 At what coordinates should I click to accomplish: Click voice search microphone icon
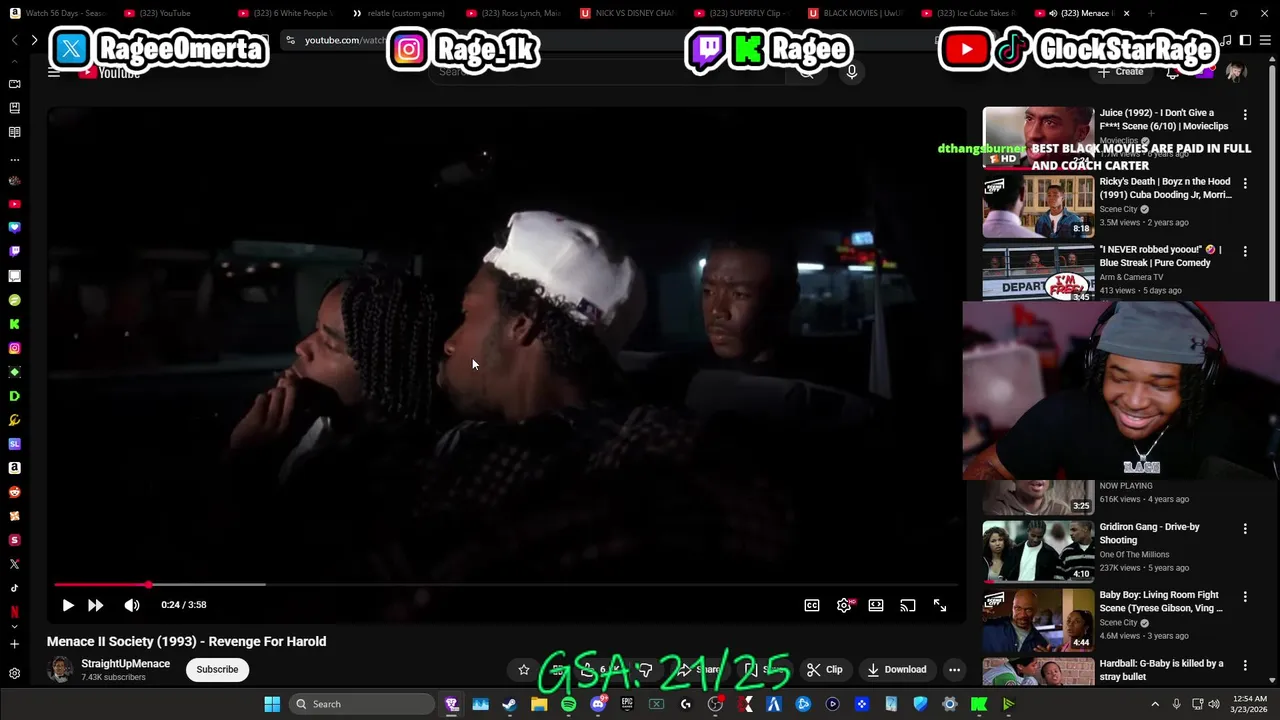pos(852,72)
